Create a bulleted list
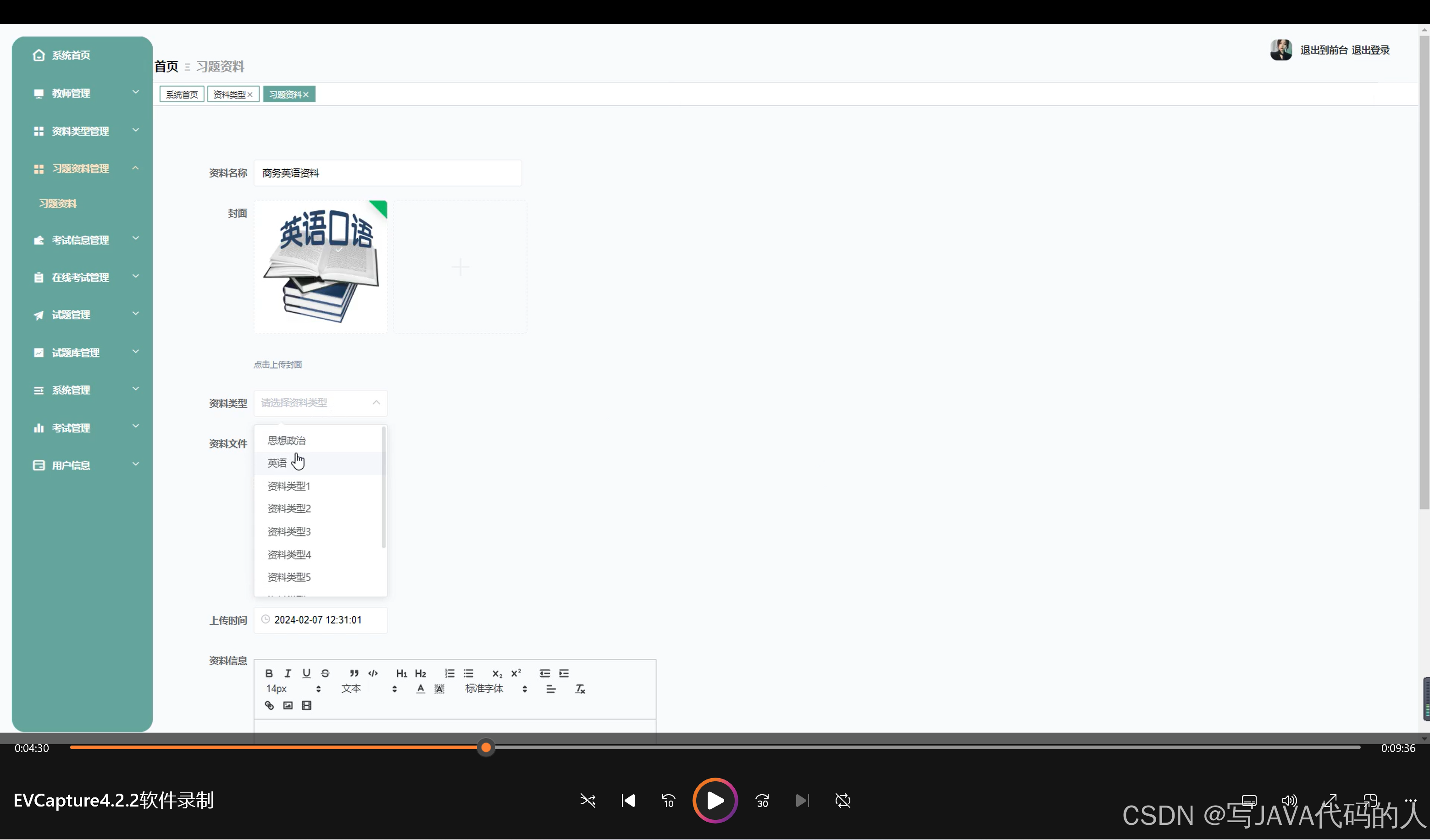Image resolution: width=1430 pixels, height=840 pixels. pyautogui.click(x=468, y=673)
